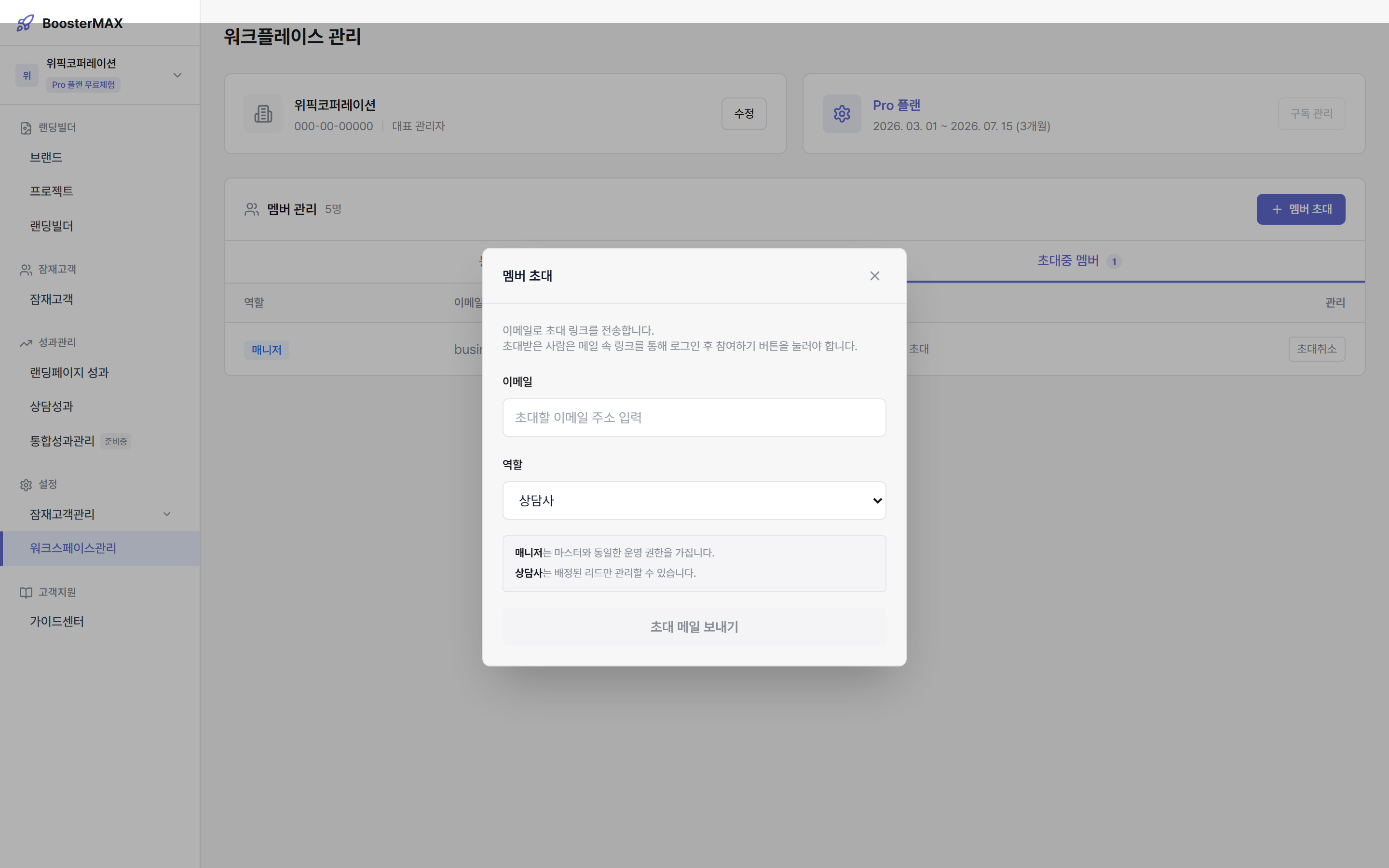Click the Pro 플랜 무료체험 badge
Viewport: 1389px width, 868px height.
(83, 85)
